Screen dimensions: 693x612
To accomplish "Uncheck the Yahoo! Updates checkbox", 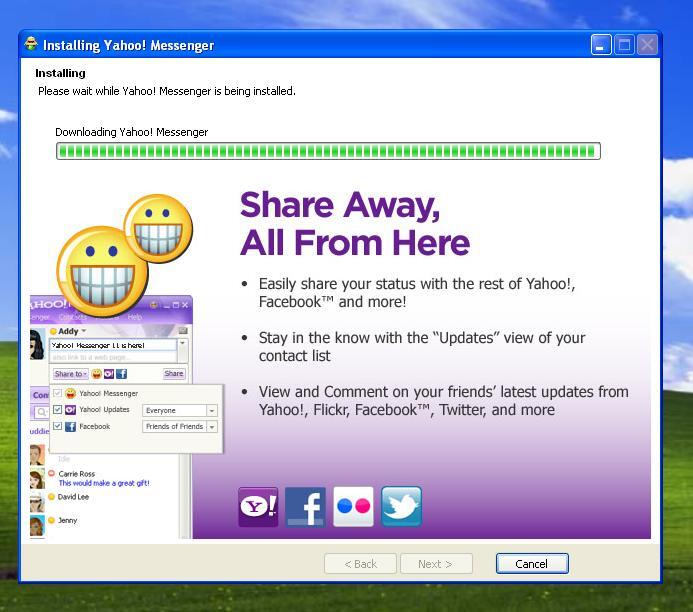I will [x=57, y=409].
